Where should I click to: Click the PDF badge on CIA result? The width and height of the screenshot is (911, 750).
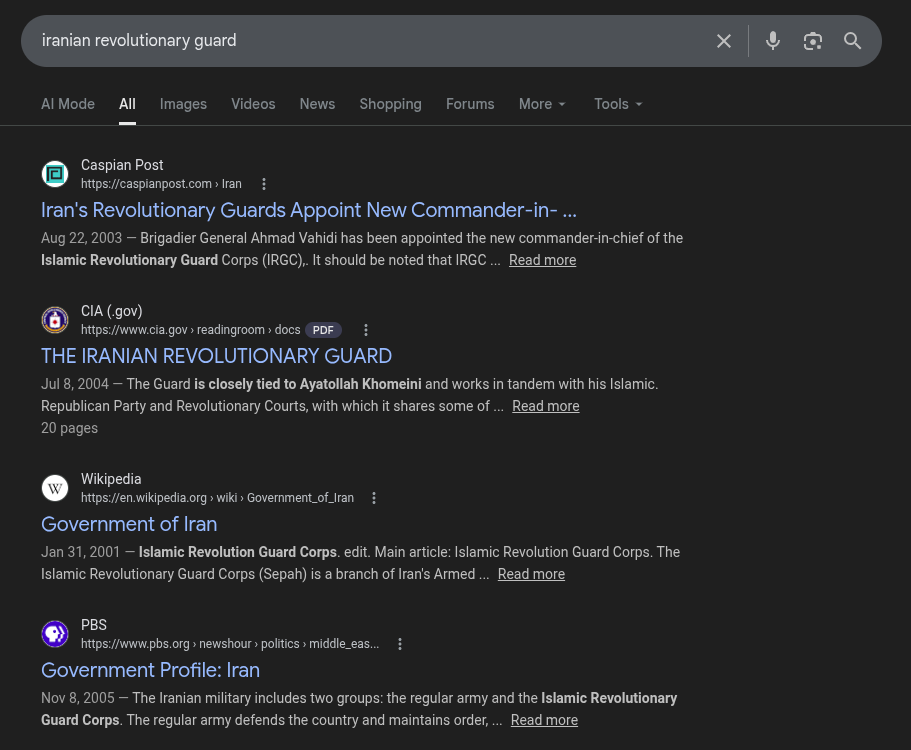[x=323, y=330]
